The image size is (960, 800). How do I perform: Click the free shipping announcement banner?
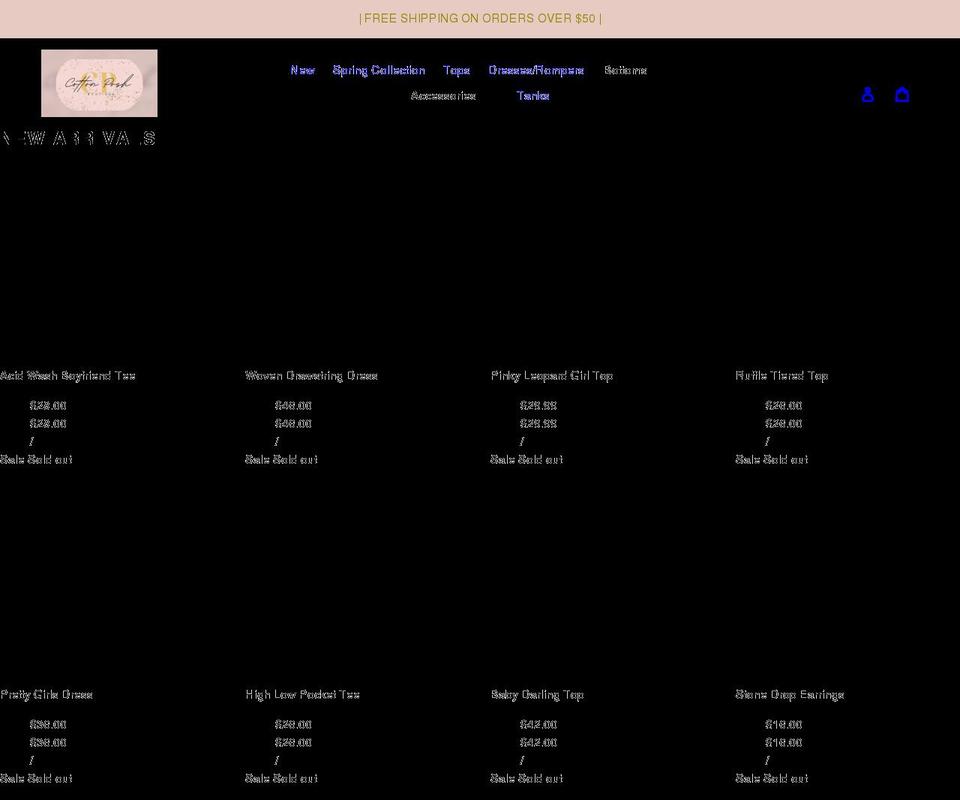tap(480, 19)
